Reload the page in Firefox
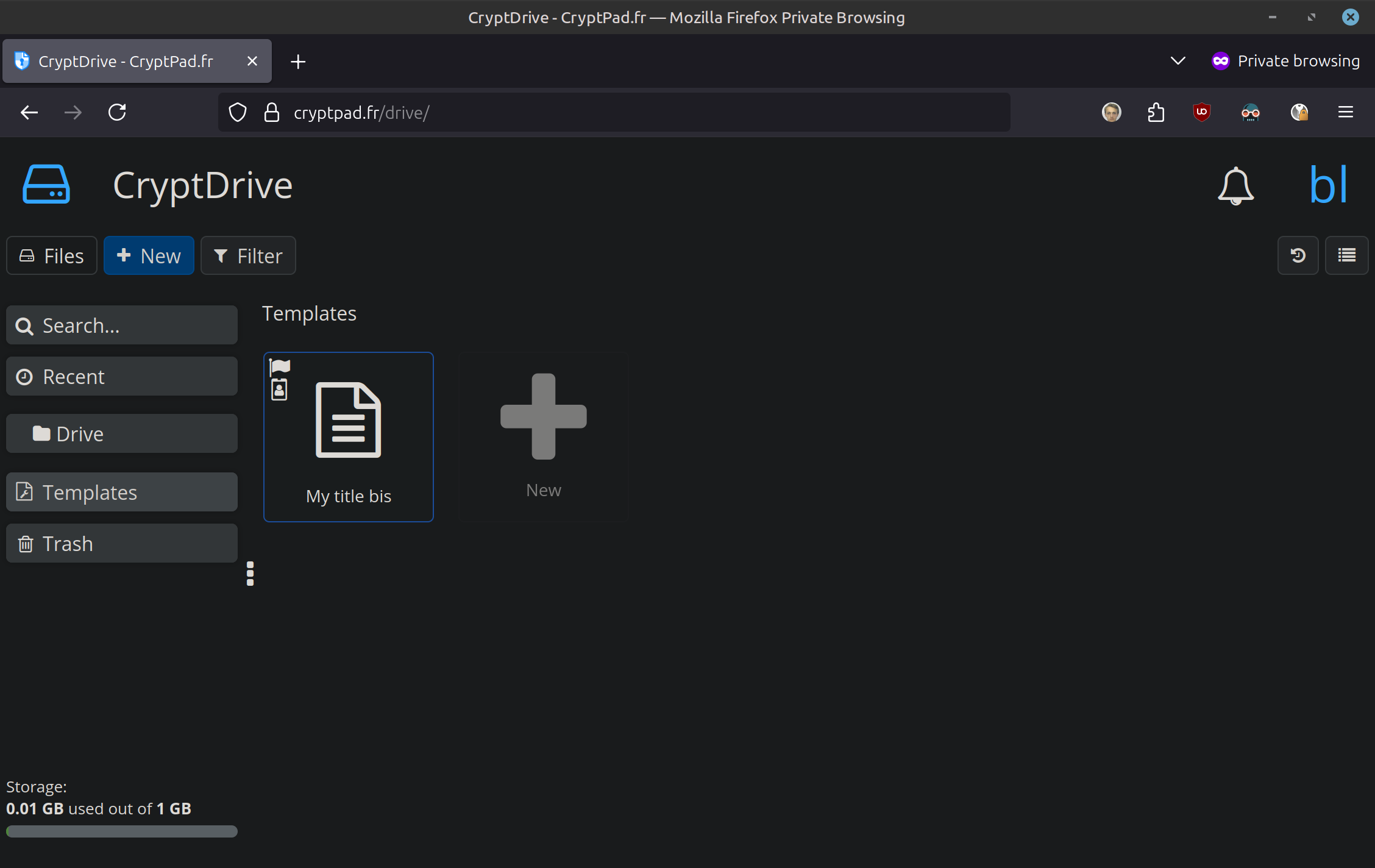 (x=117, y=112)
